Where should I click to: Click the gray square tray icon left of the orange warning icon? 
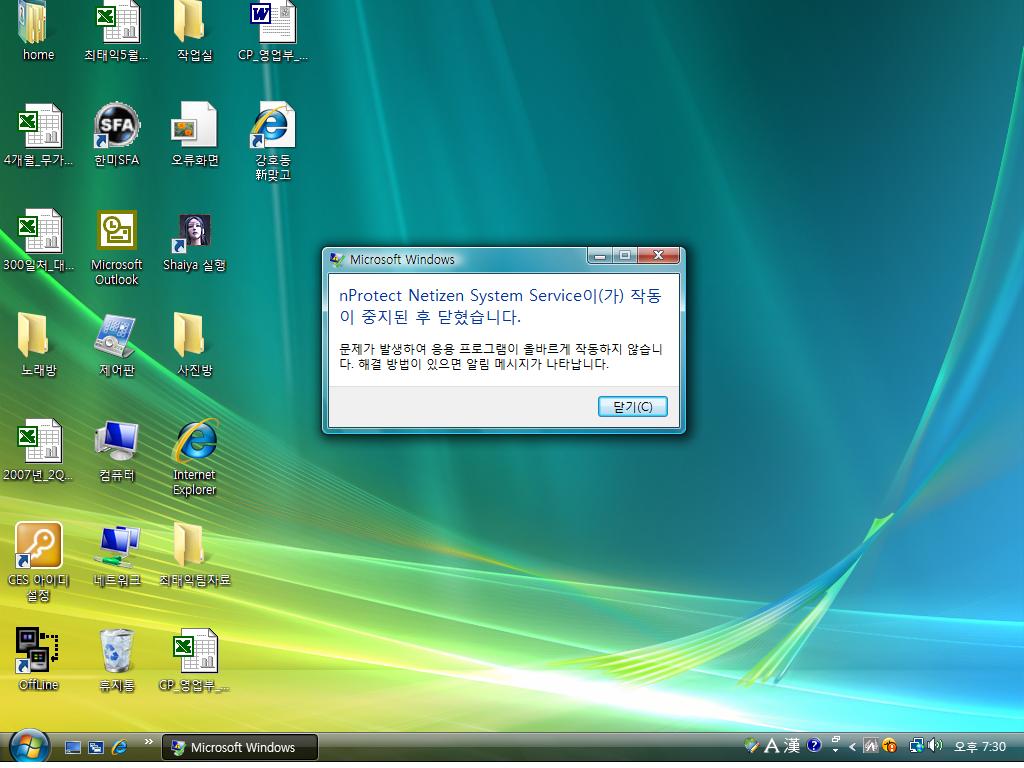point(871,746)
